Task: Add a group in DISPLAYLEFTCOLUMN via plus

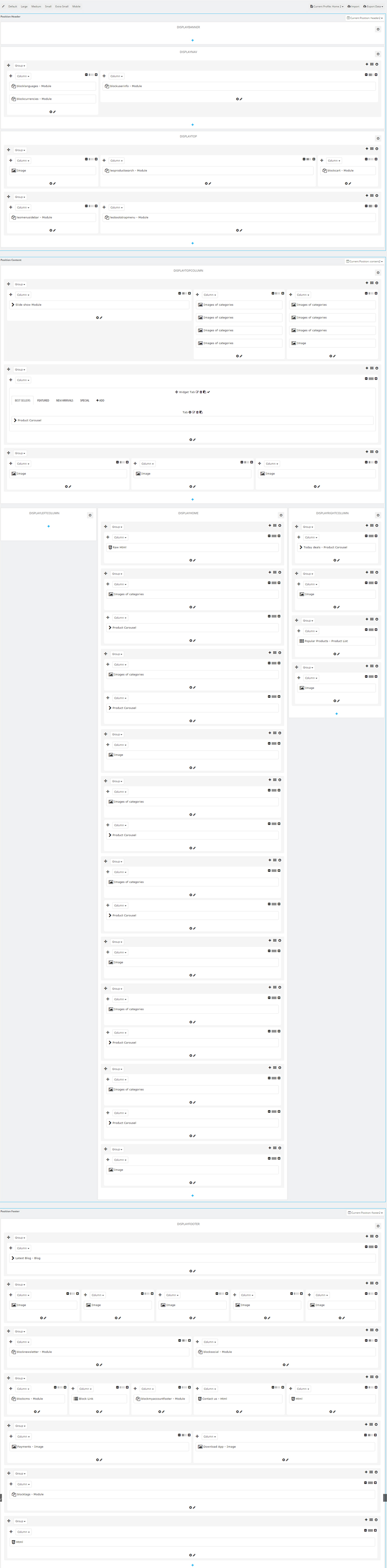Action: [49, 526]
